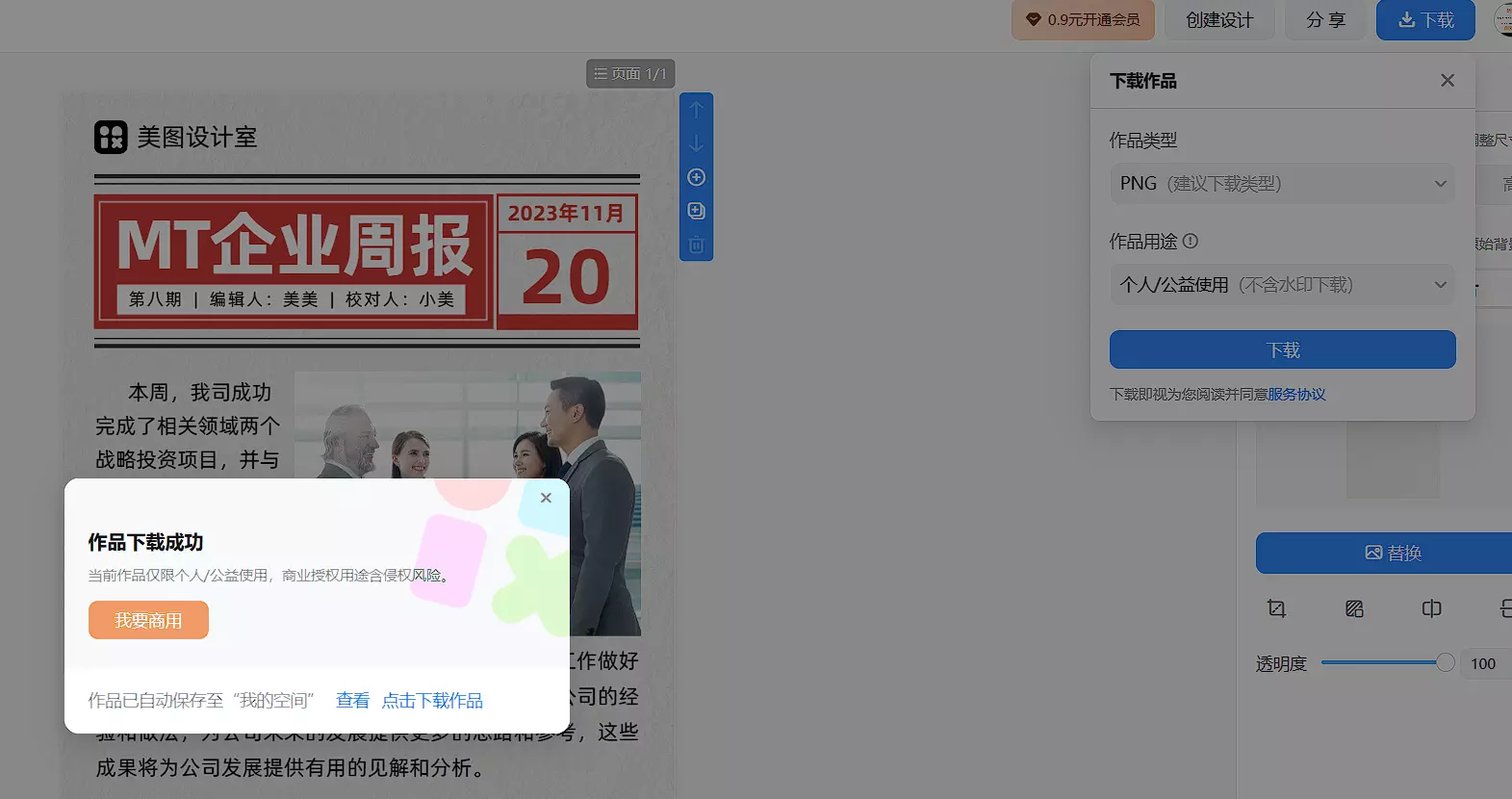Click the info icon beside 作品用途
Viewport: 1512px width, 799px height.
coord(1191,242)
